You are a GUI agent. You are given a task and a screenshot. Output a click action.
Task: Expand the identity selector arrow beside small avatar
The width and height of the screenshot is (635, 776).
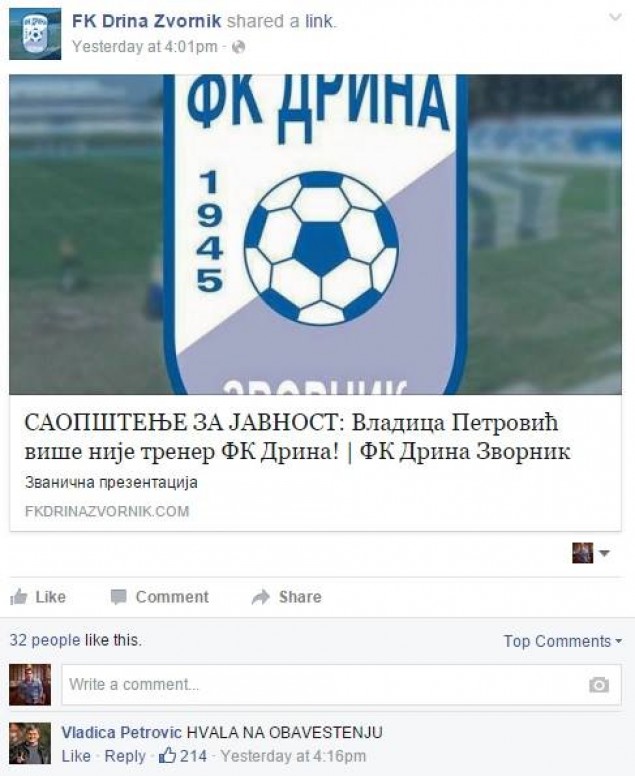(604, 553)
